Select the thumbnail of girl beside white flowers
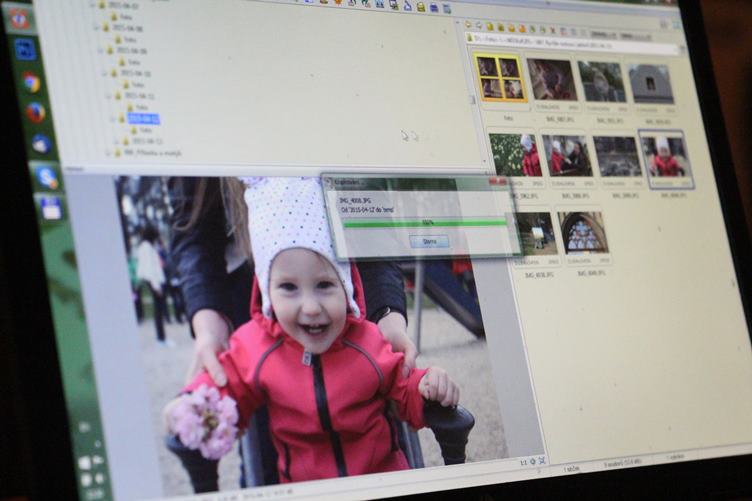752x501 pixels. tap(515, 156)
